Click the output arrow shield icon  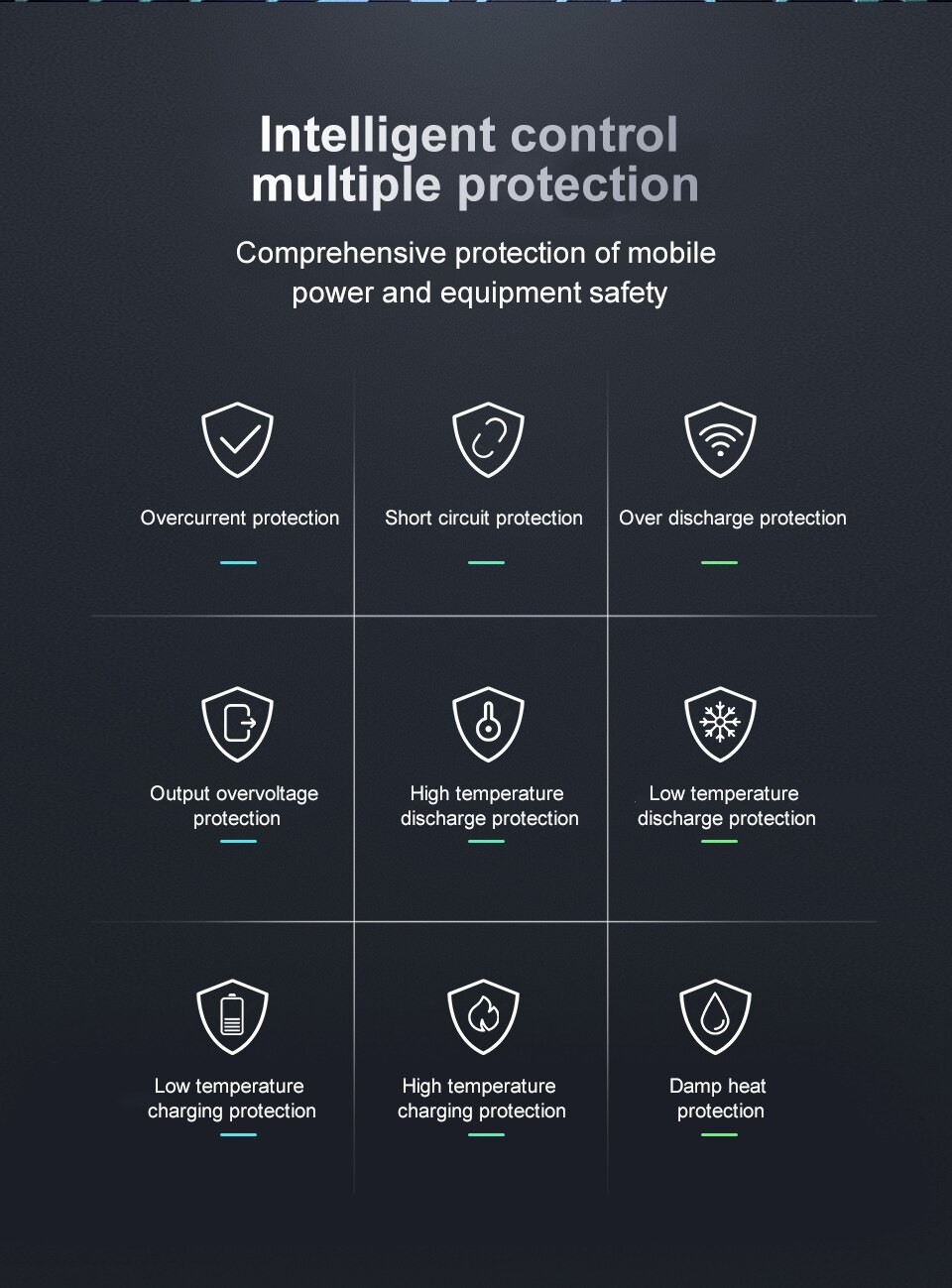tap(237, 723)
